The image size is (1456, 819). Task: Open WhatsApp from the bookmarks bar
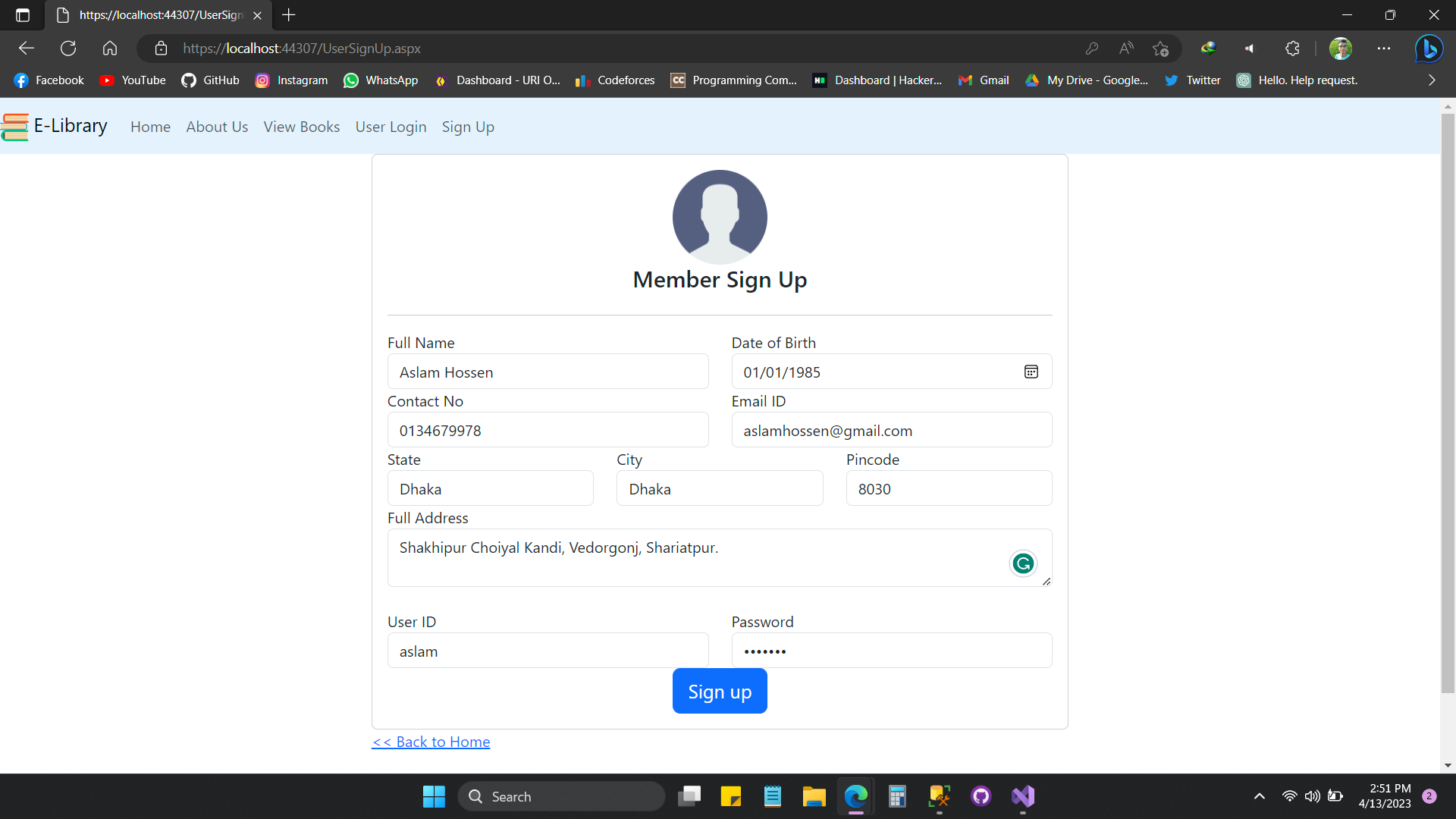pos(381,80)
